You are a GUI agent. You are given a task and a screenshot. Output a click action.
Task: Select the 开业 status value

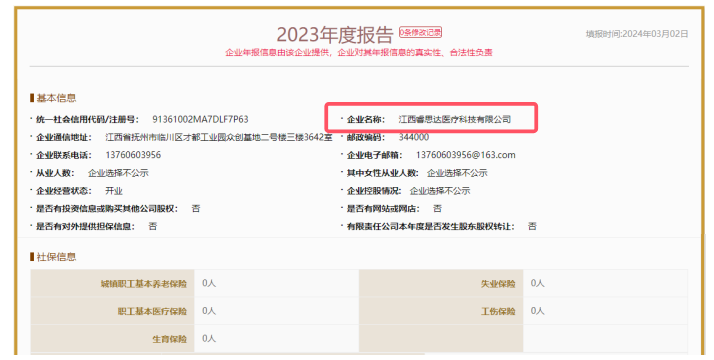(x=114, y=191)
